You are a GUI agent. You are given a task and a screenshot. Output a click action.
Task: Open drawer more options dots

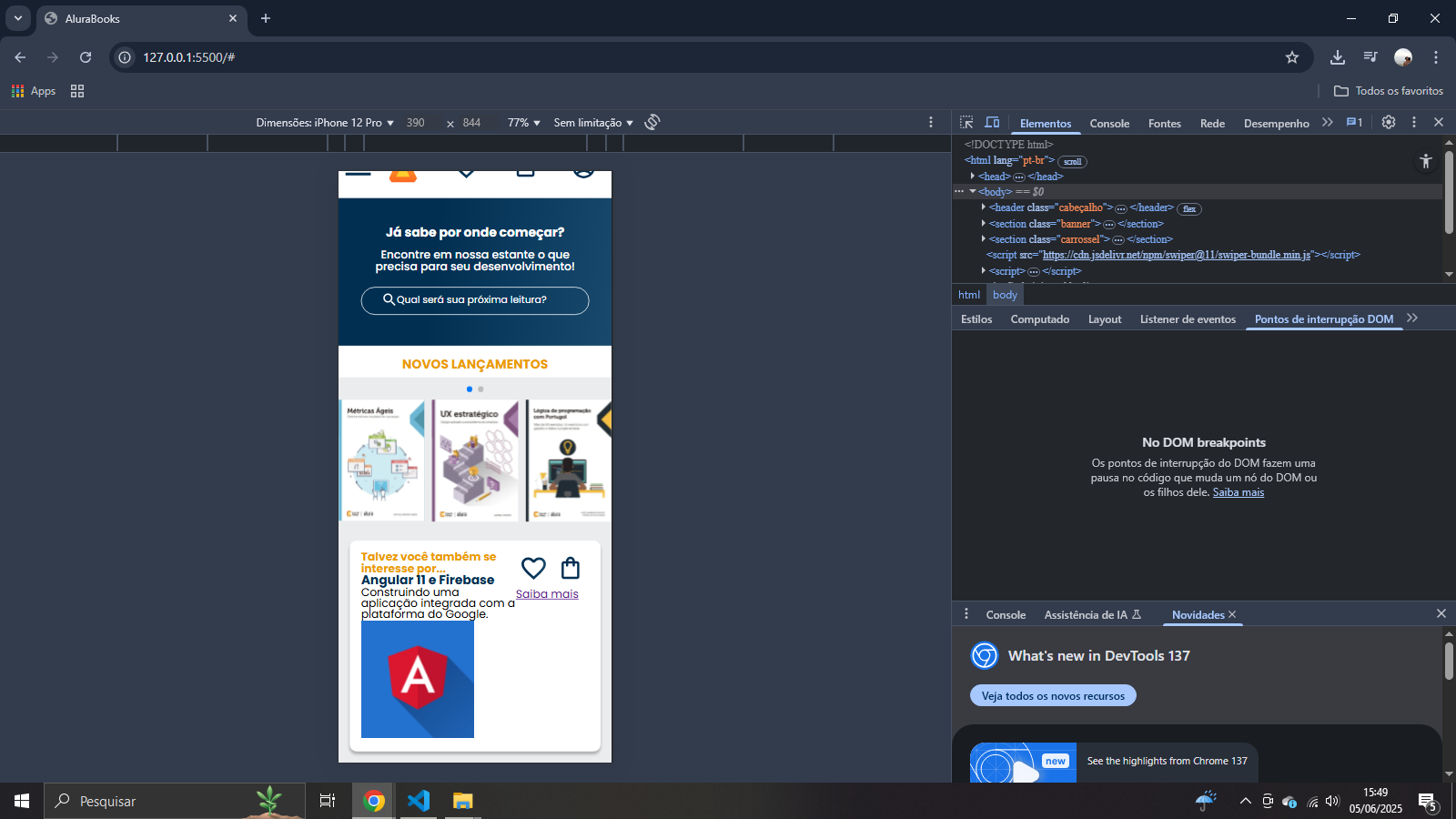pyautogui.click(x=966, y=614)
